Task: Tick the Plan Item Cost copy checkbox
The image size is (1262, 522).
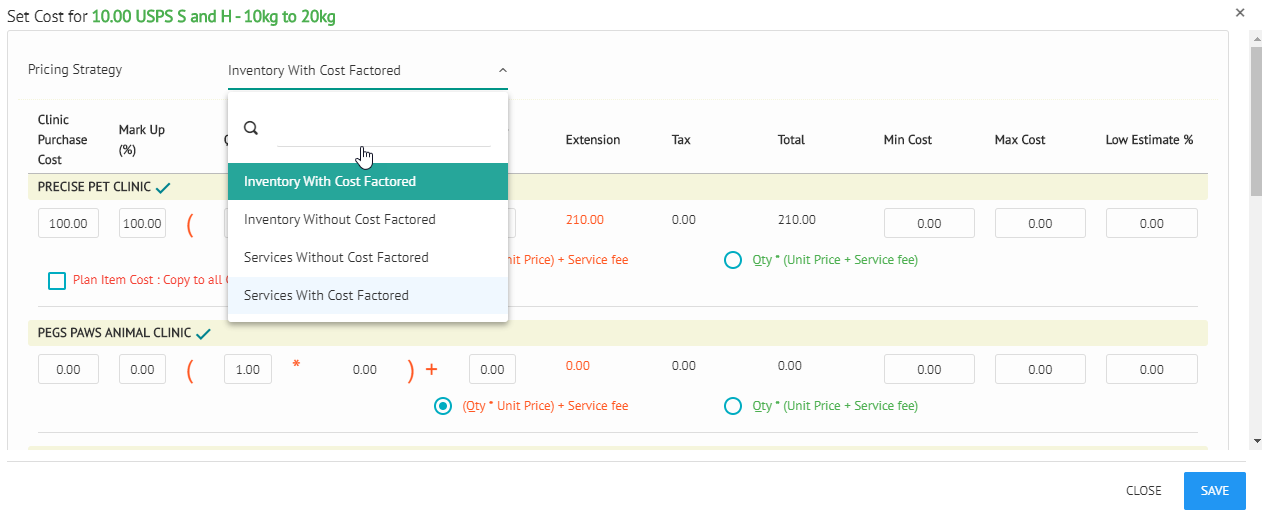Action: tap(57, 280)
